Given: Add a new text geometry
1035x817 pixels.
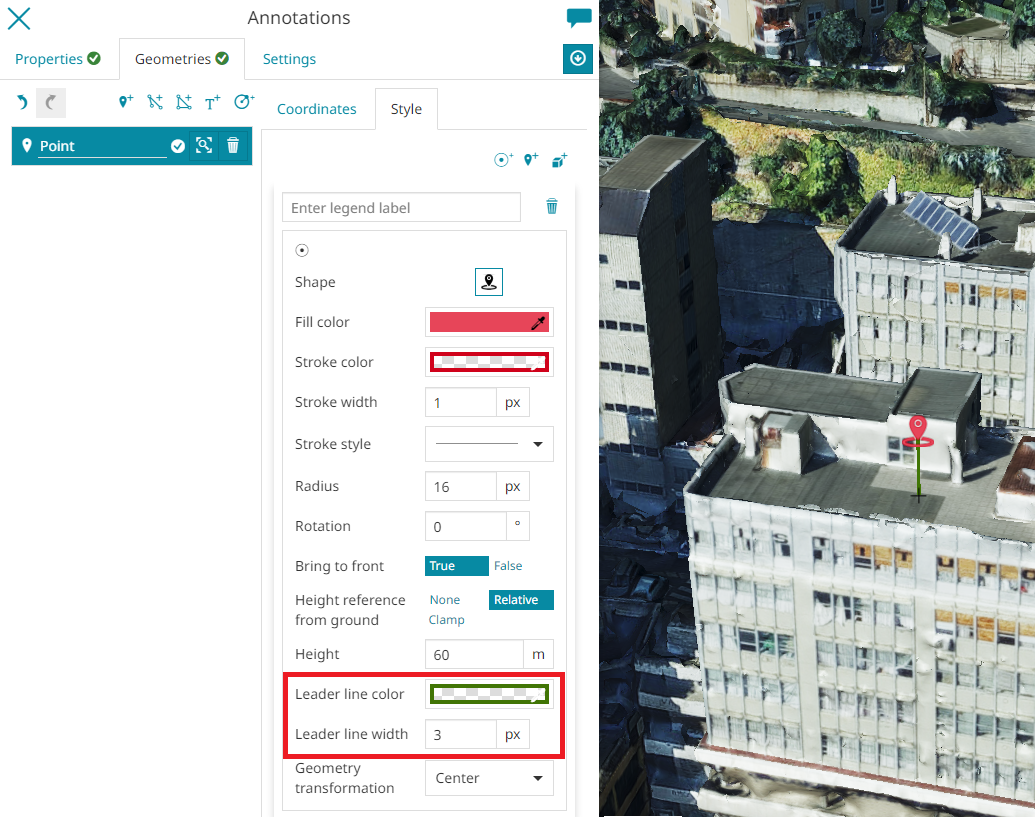Looking at the screenshot, I should point(212,102).
